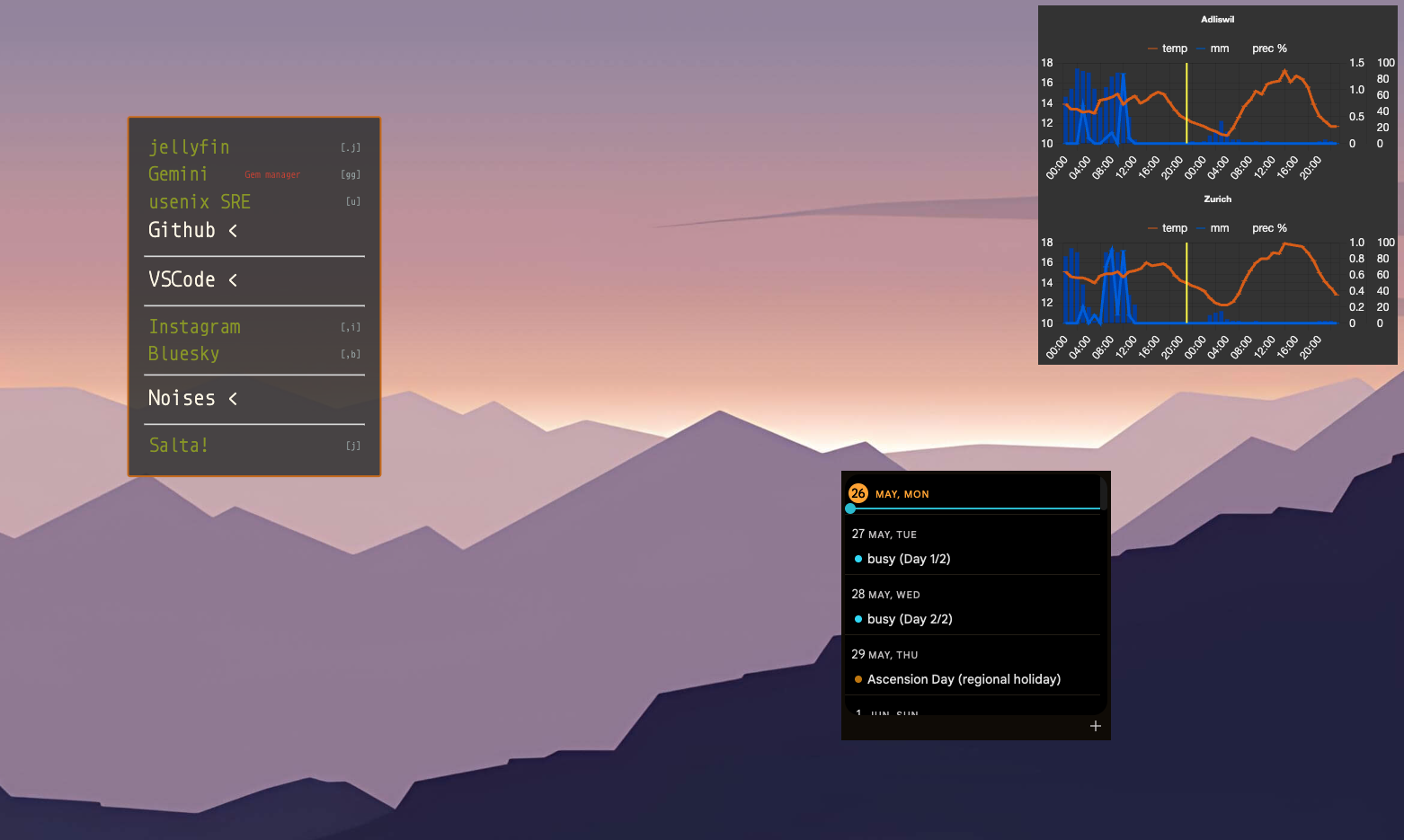The height and width of the screenshot is (840, 1404).
Task: Click the [gg] shortcut hint beside Gemini
Action: point(351,175)
